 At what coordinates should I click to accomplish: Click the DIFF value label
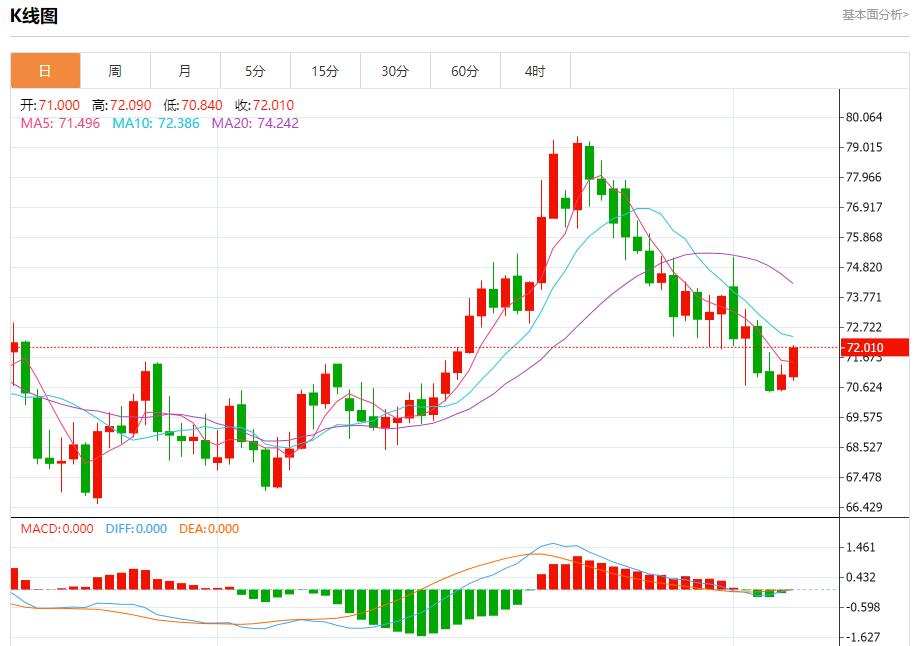point(137,529)
